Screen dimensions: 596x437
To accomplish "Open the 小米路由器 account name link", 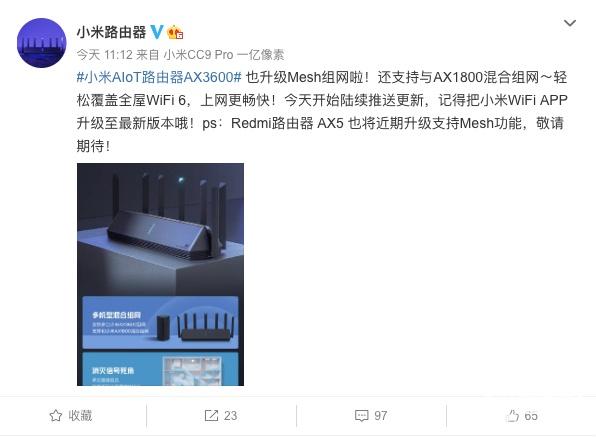I will 111,32.
